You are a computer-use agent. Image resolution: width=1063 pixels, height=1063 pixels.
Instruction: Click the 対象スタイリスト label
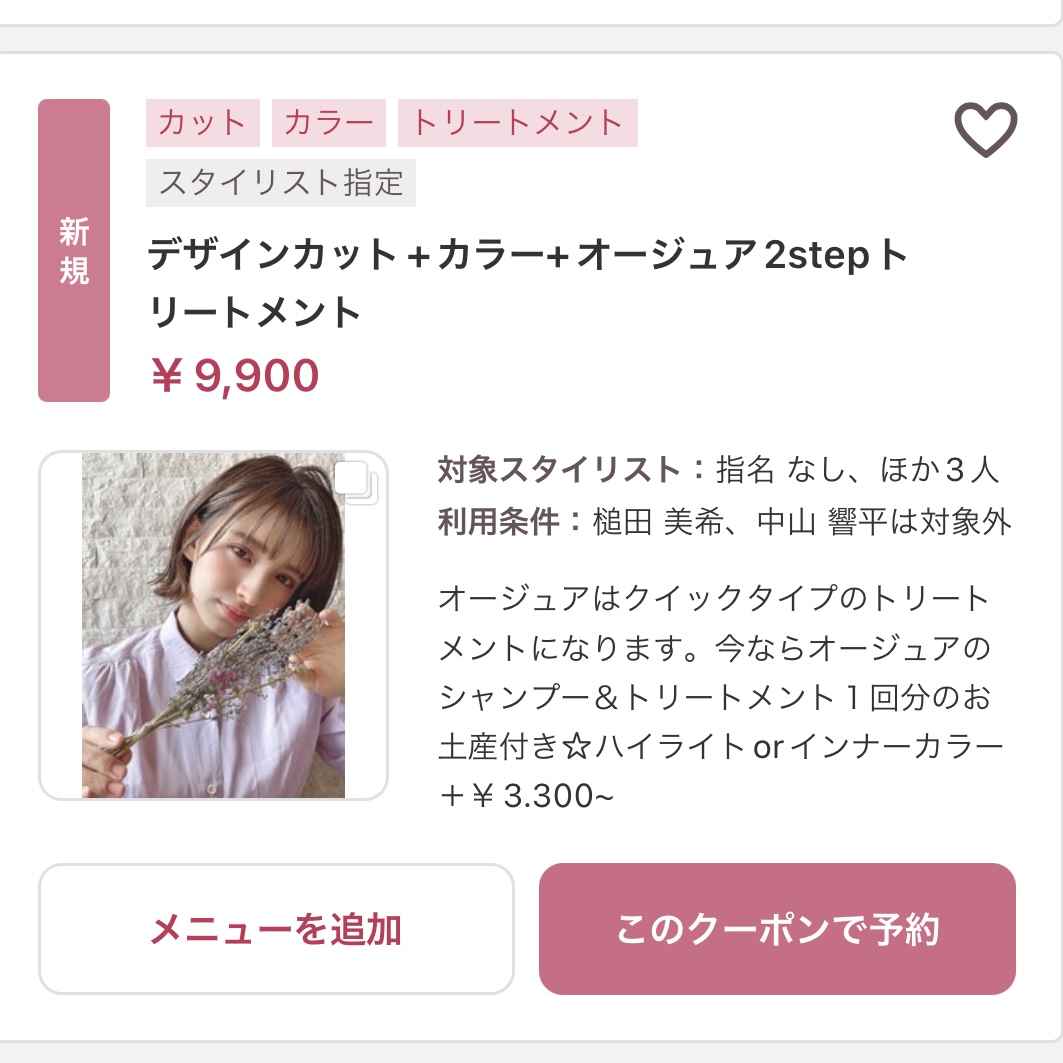click(559, 469)
